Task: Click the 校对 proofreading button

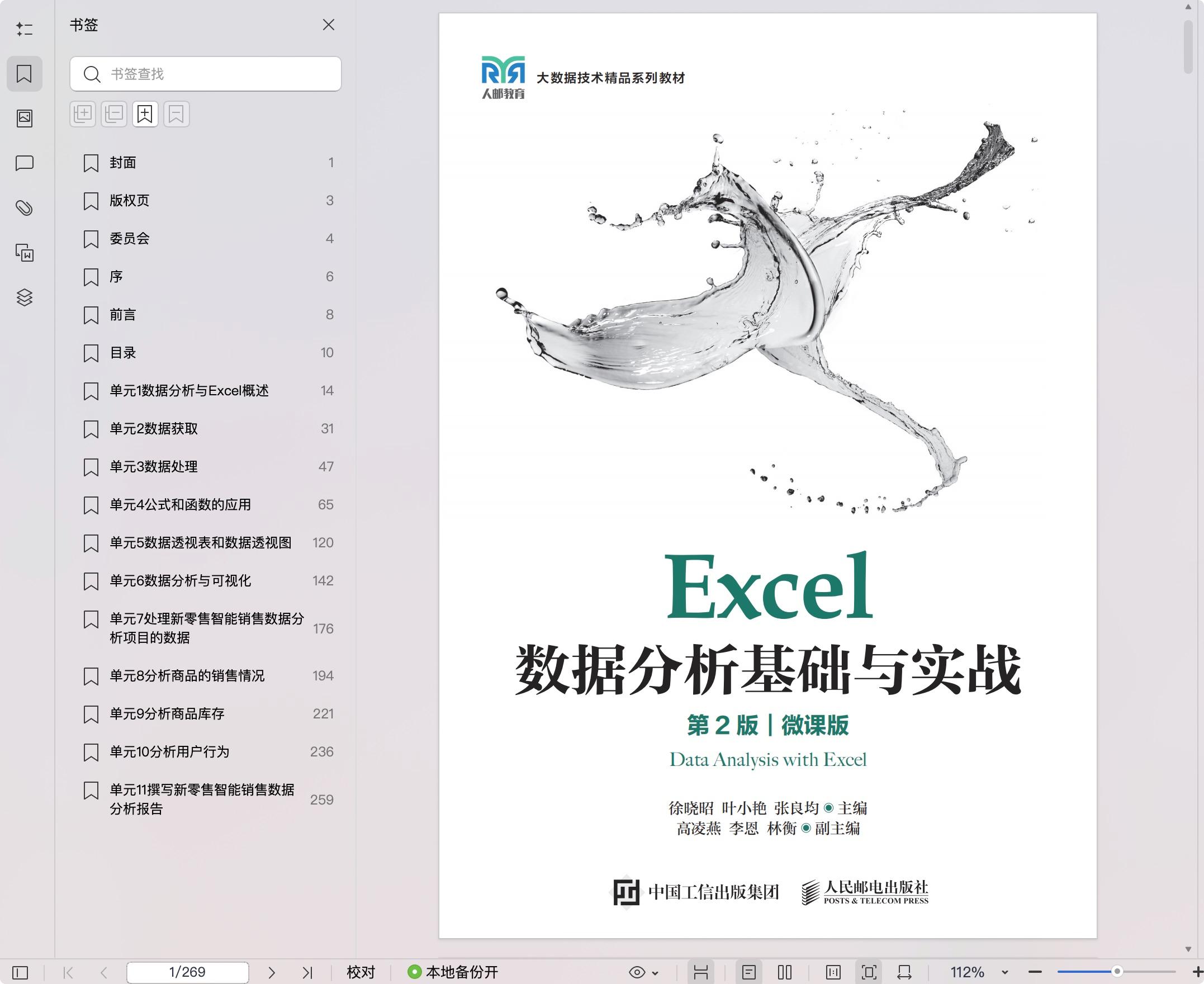Action: coord(361,973)
